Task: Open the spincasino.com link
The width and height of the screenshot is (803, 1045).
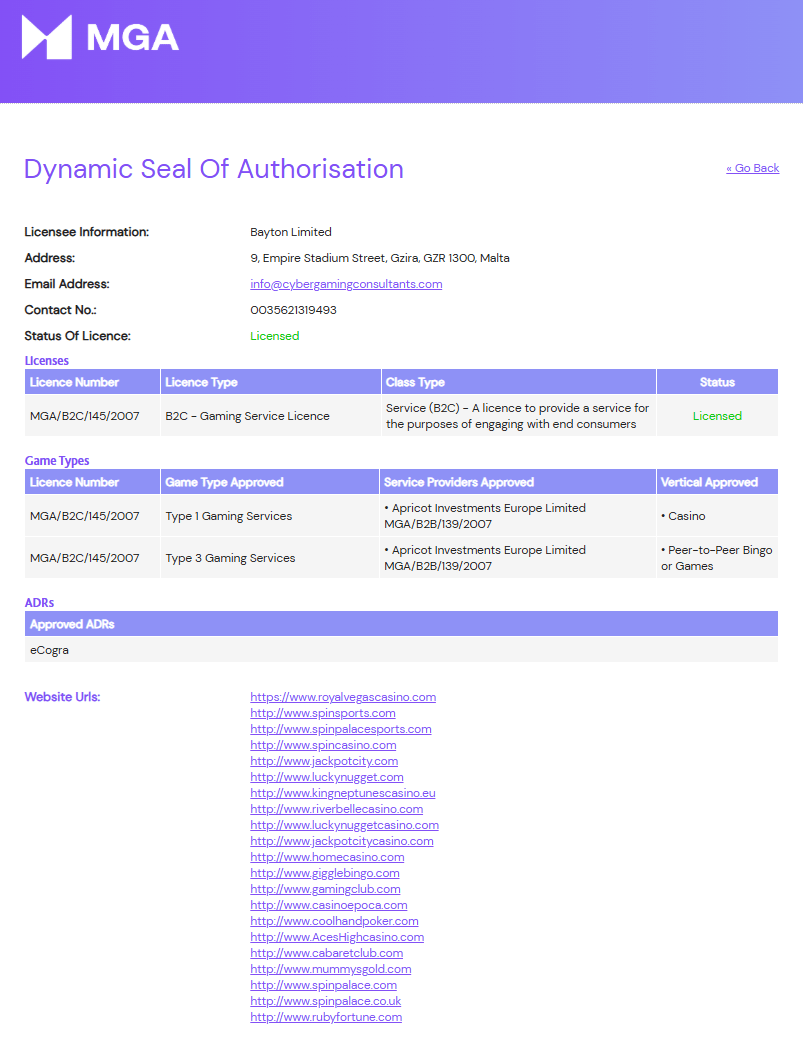Action: coord(323,745)
